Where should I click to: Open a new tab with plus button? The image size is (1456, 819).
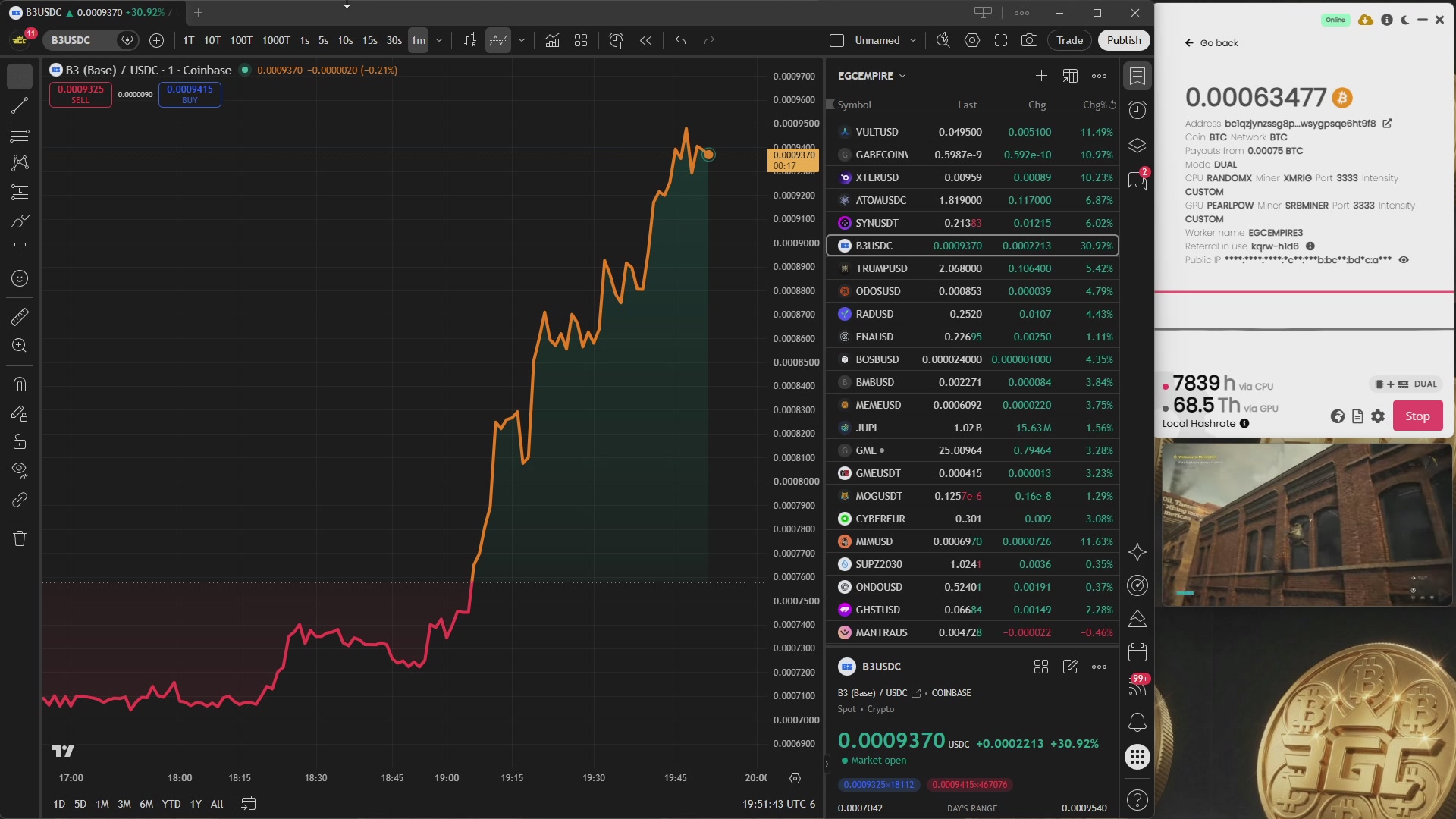tap(198, 13)
